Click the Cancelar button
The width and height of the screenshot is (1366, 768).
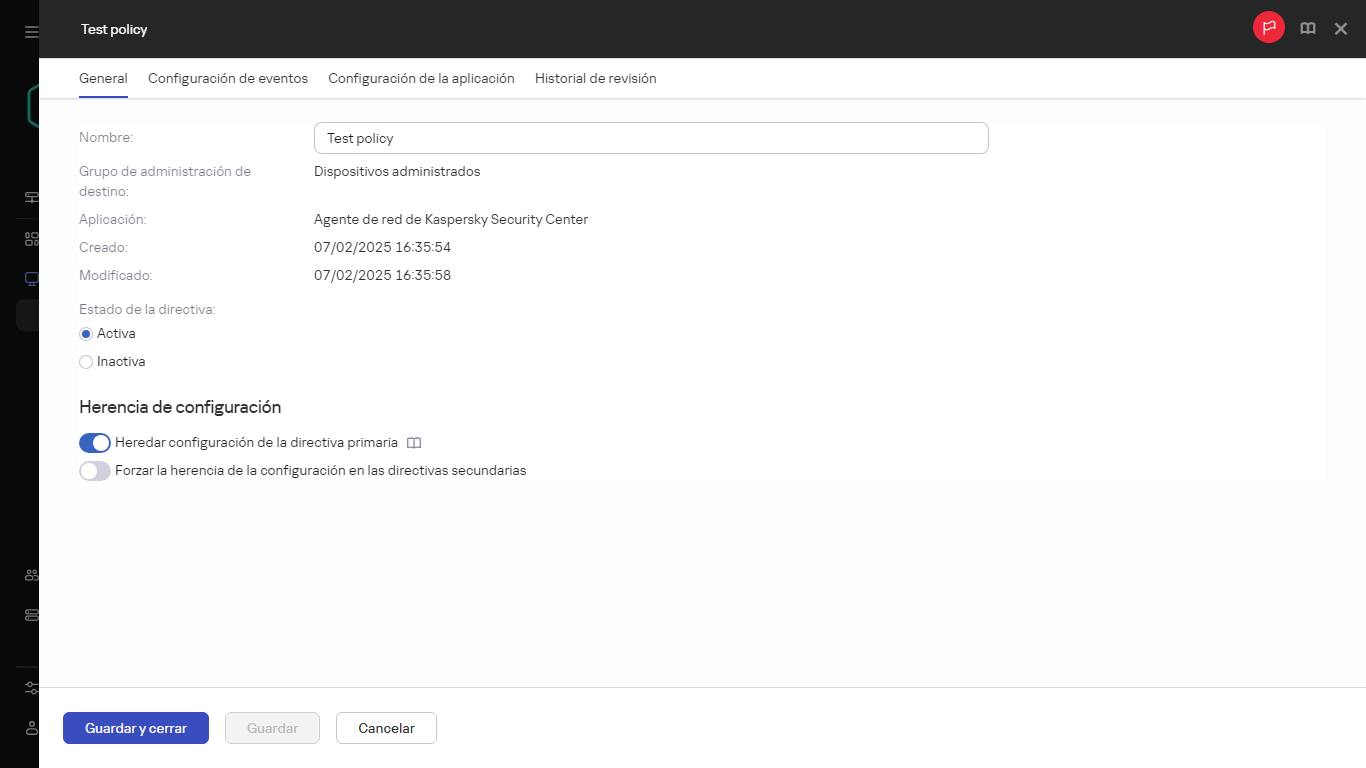tap(386, 728)
